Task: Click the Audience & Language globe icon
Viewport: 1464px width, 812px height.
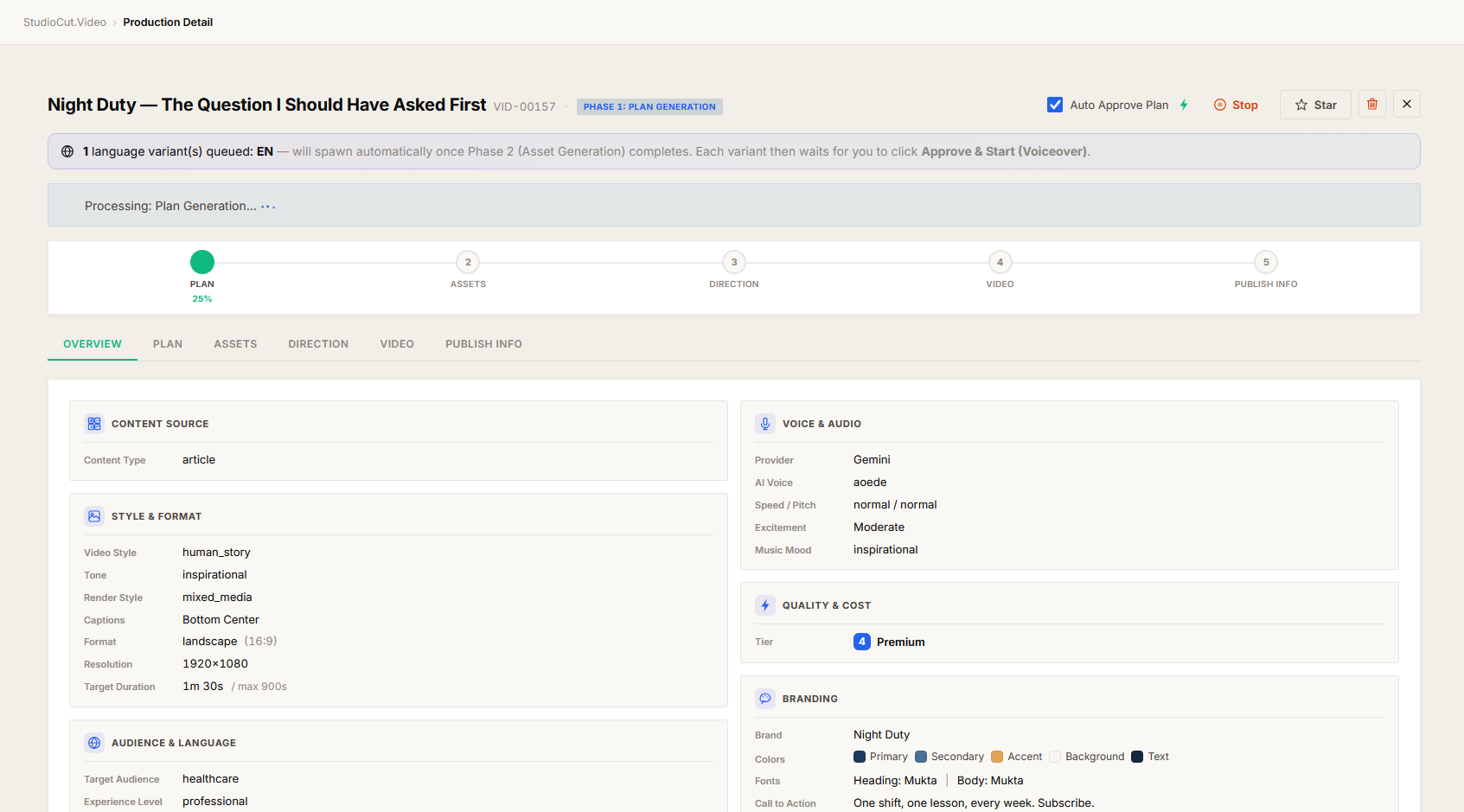Action: pos(94,743)
